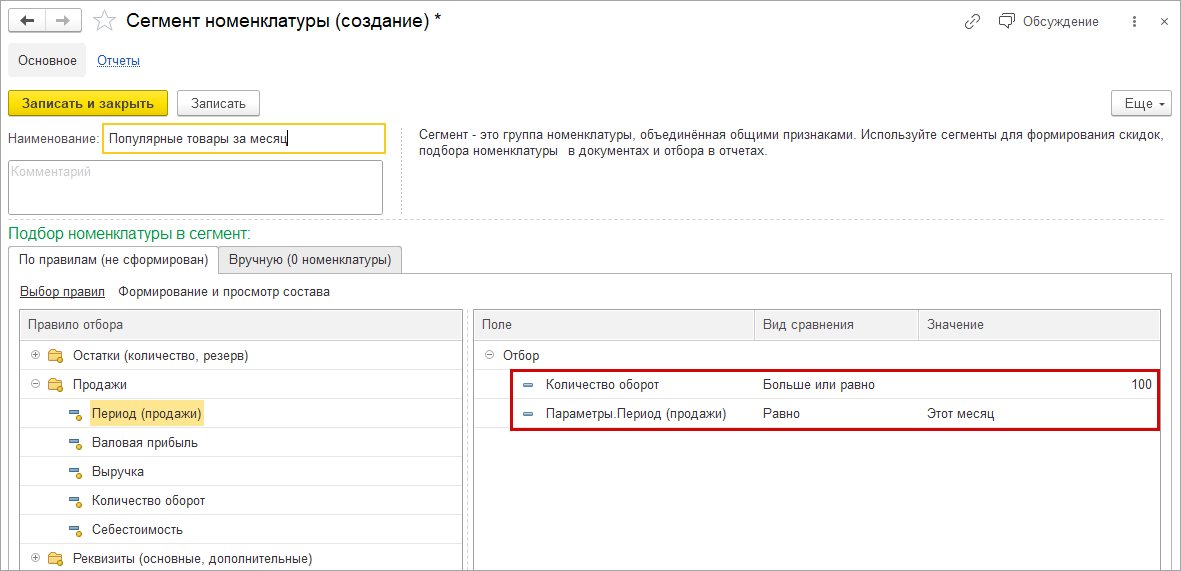Open the Отчеты section link
1181x571 pixels.
pyautogui.click(x=118, y=60)
